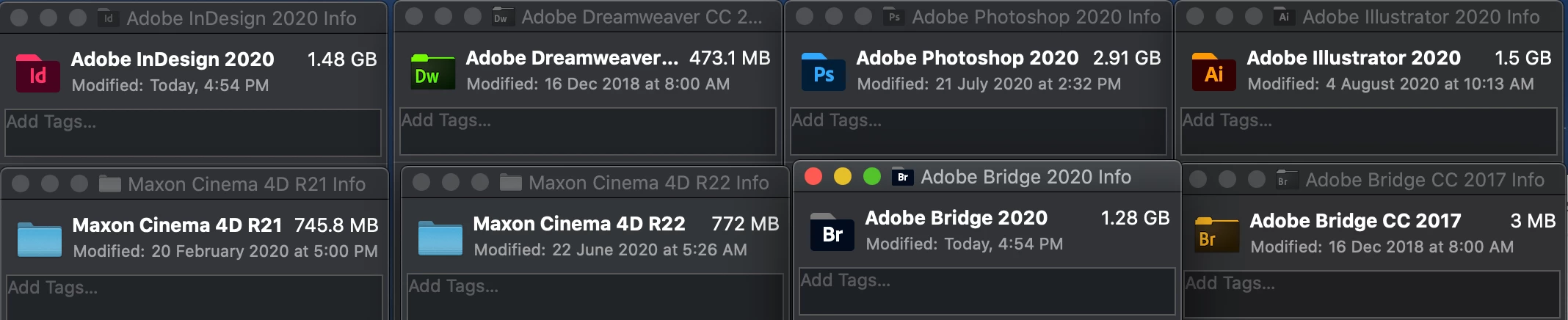Click the 1.28 GB size of Bridge 2020

(x=1135, y=218)
